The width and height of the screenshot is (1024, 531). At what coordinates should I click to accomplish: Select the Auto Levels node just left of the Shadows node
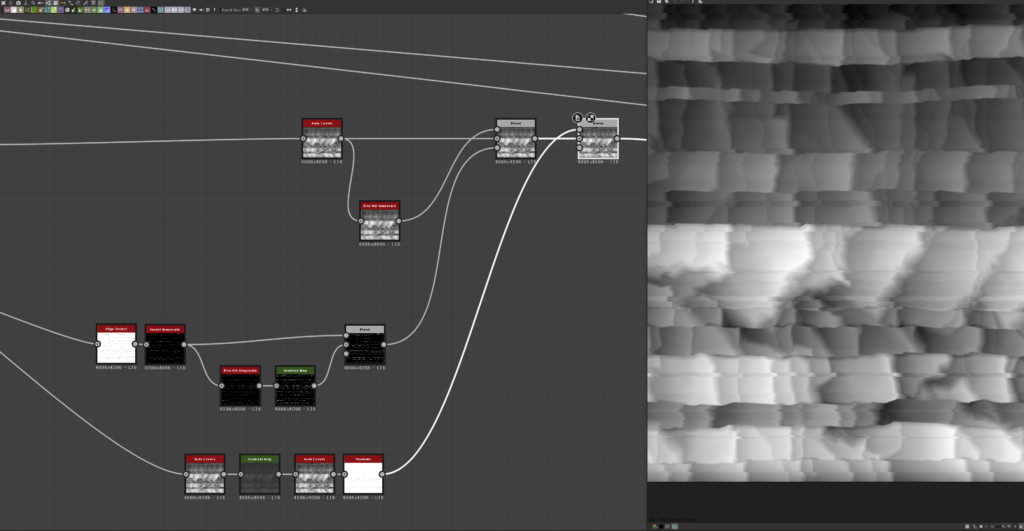tap(314, 475)
